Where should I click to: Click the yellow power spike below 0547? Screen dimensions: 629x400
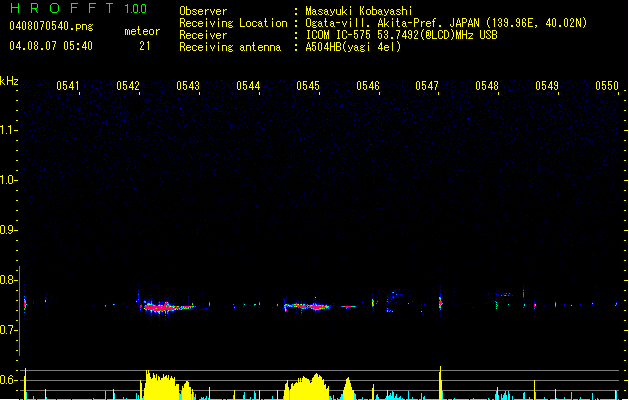(440, 383)
